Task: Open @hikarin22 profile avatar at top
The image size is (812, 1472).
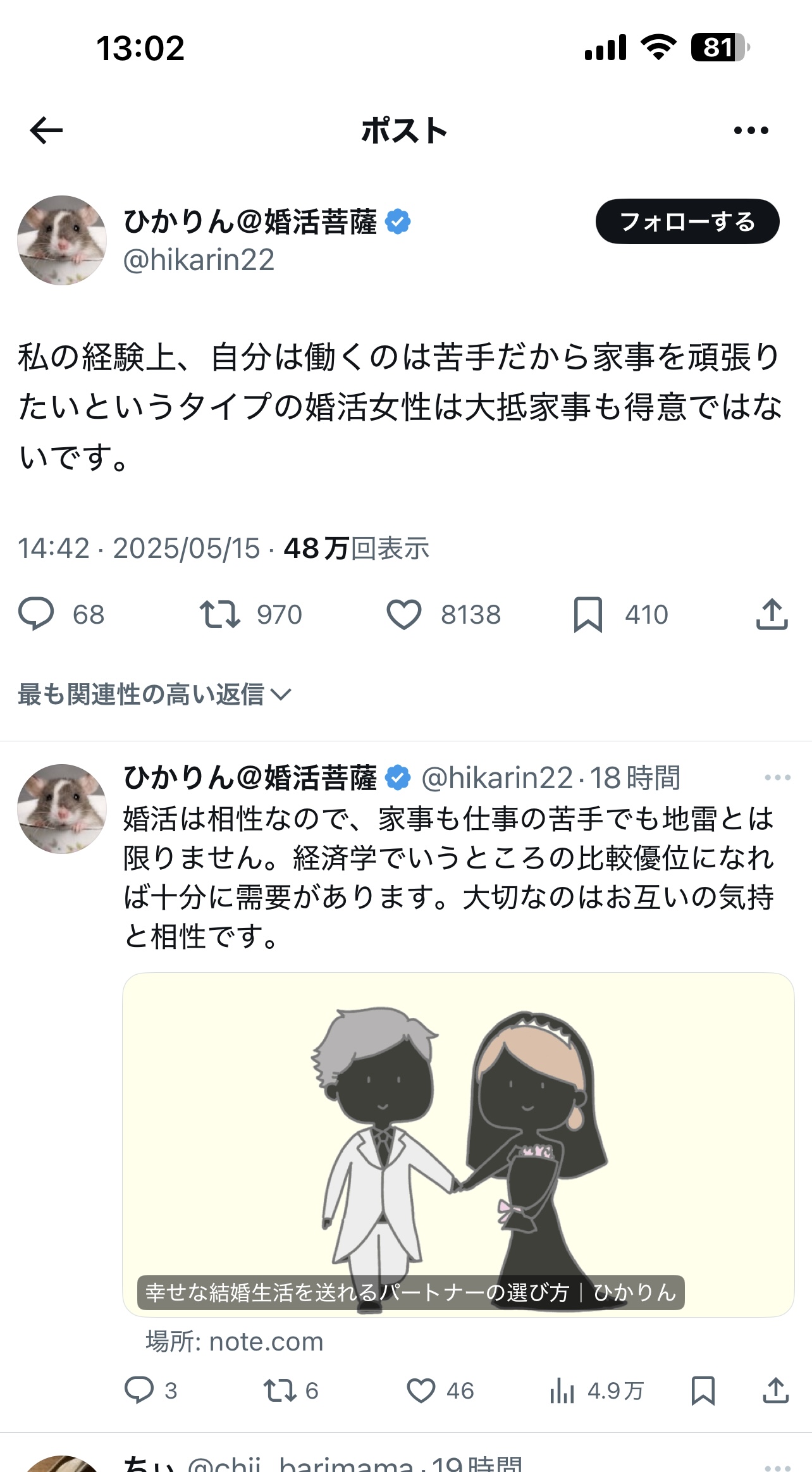Action: pyautogui.click(x=62, y=240)
